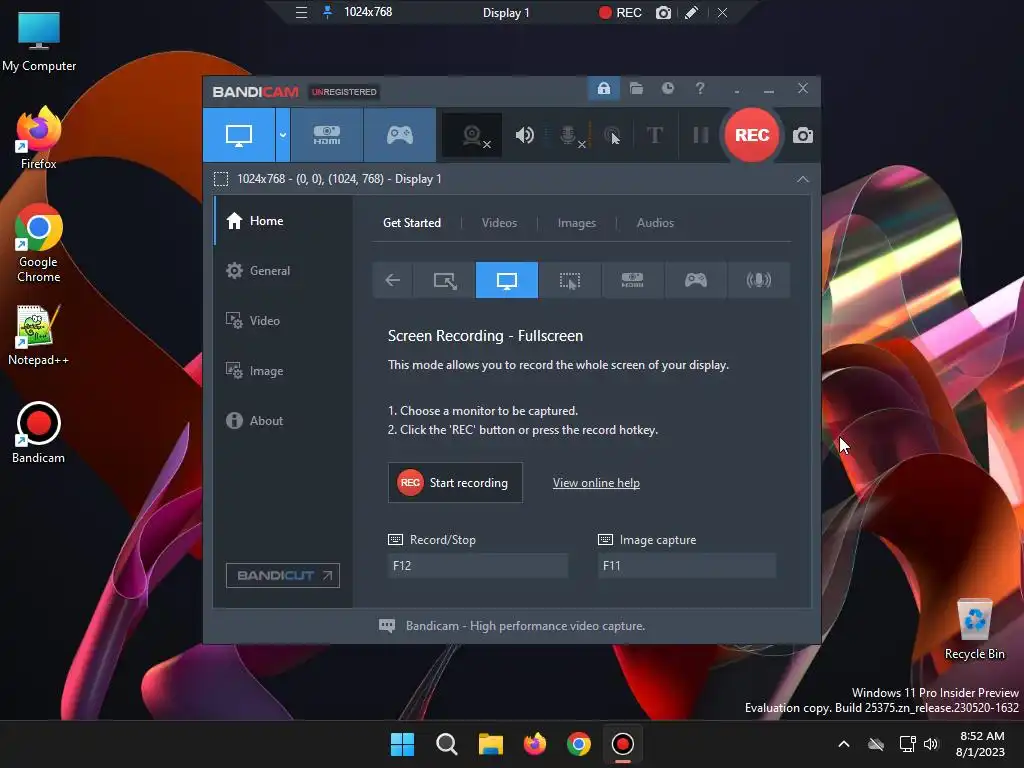Click the UNREGISTERED badge
The image size is (1024, 768).
point(344,92)
